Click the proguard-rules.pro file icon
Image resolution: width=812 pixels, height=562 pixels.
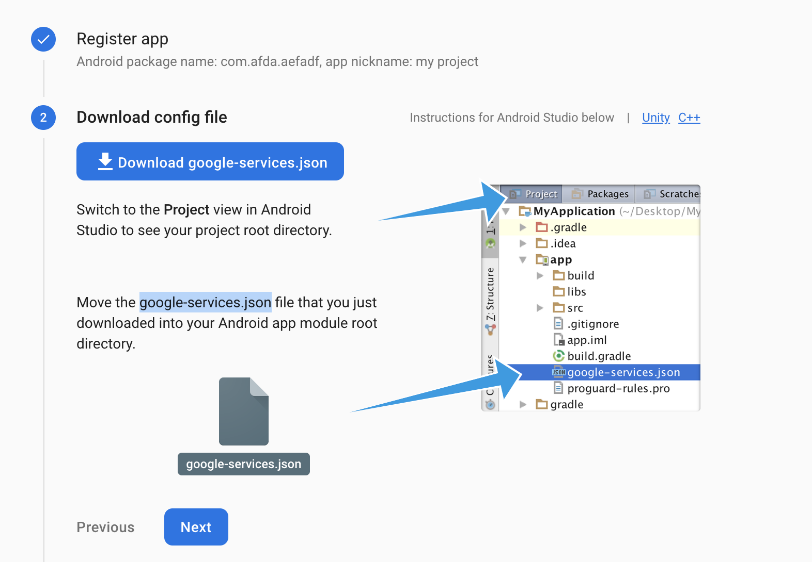(x=558, y=388)
